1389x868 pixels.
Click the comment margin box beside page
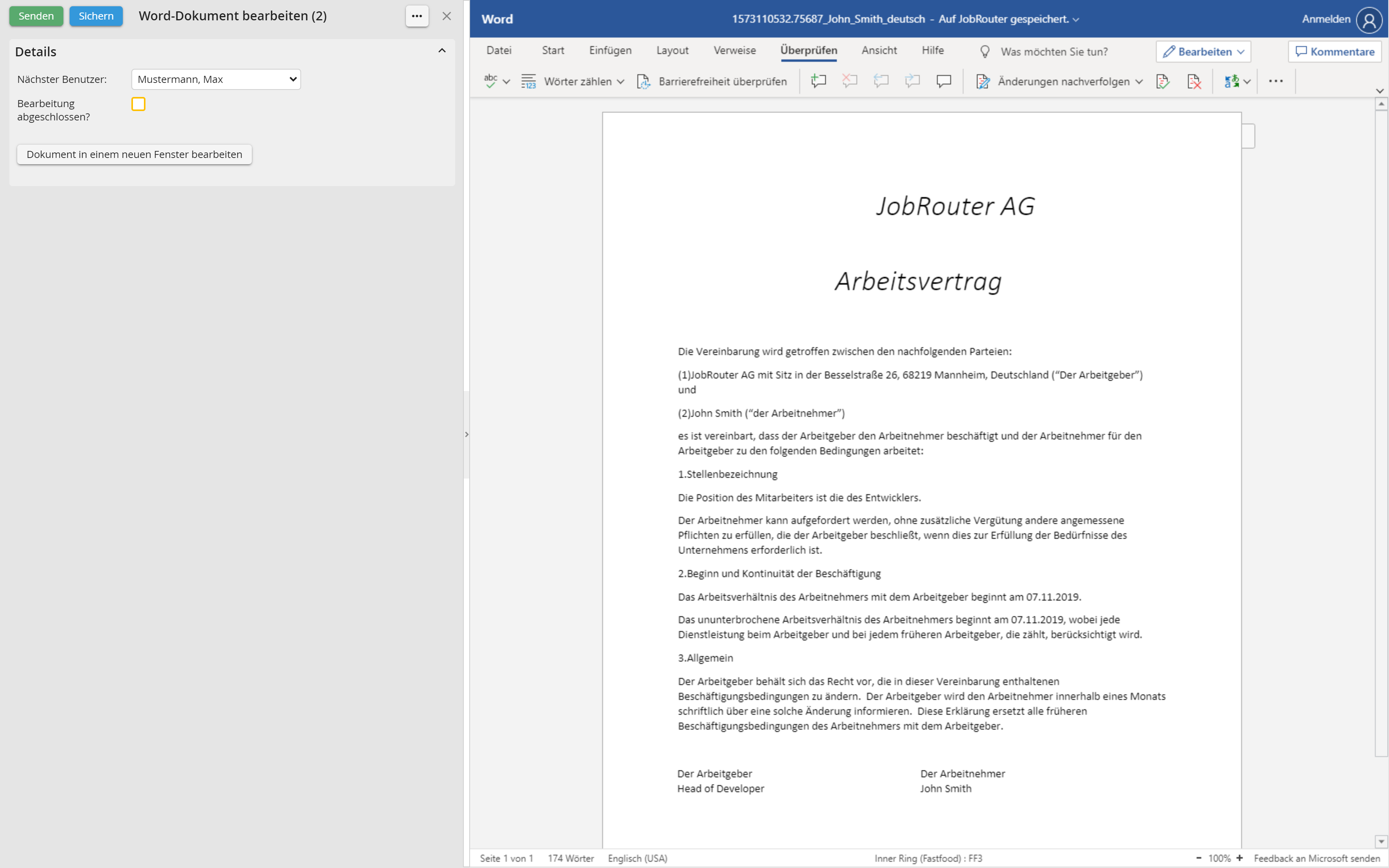(1248, 136)
